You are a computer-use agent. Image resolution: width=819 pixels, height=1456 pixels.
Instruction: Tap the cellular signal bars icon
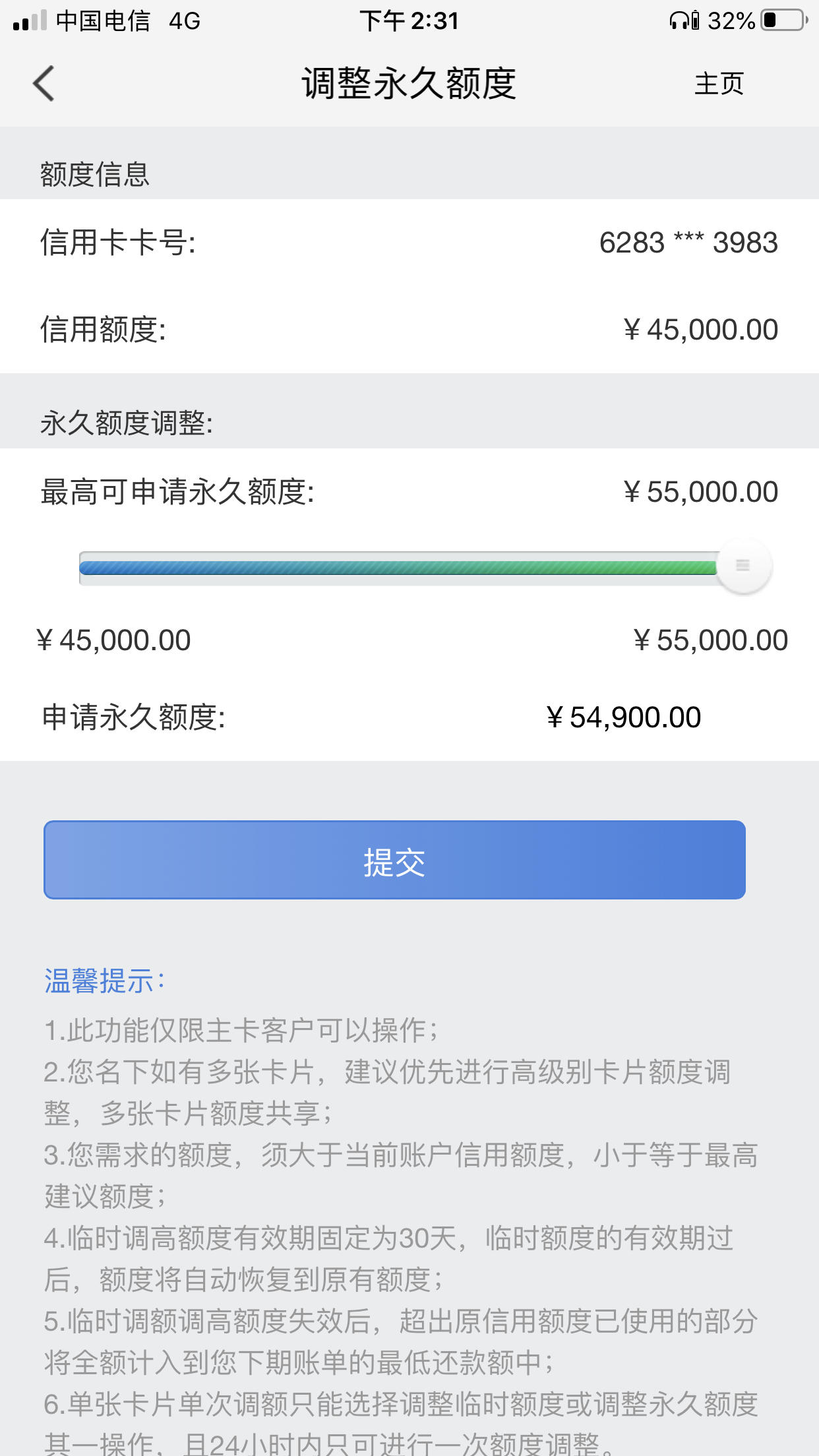pyautogui.click(x=30, y=20)
